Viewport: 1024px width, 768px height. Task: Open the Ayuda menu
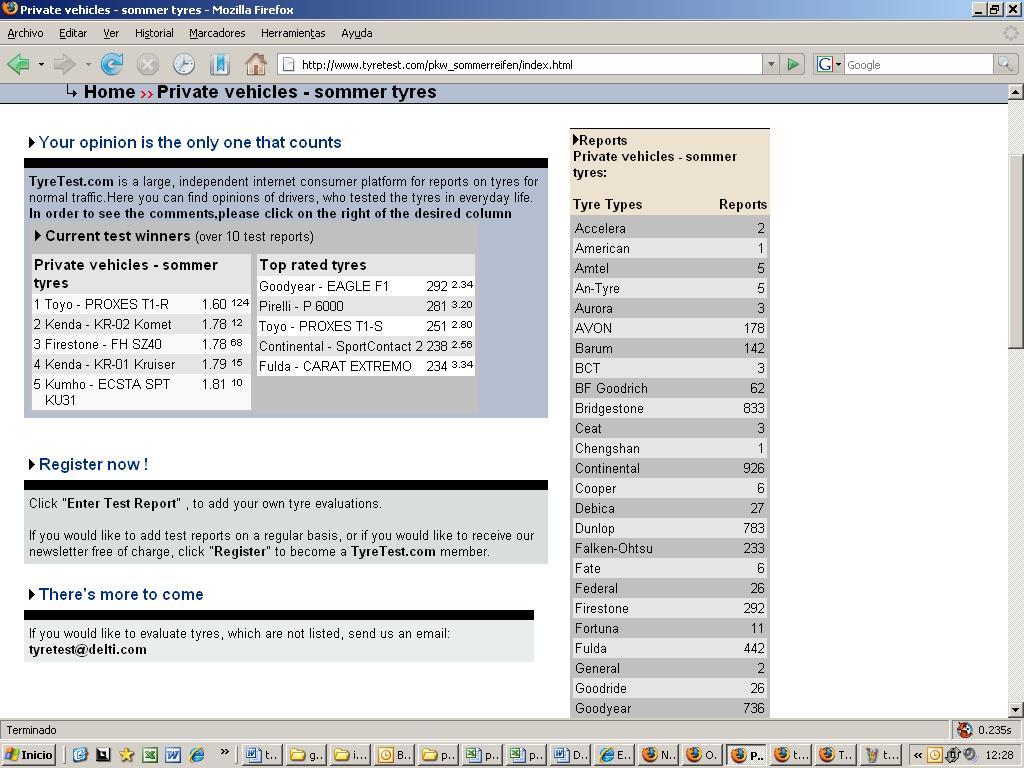tap(357, 33)
